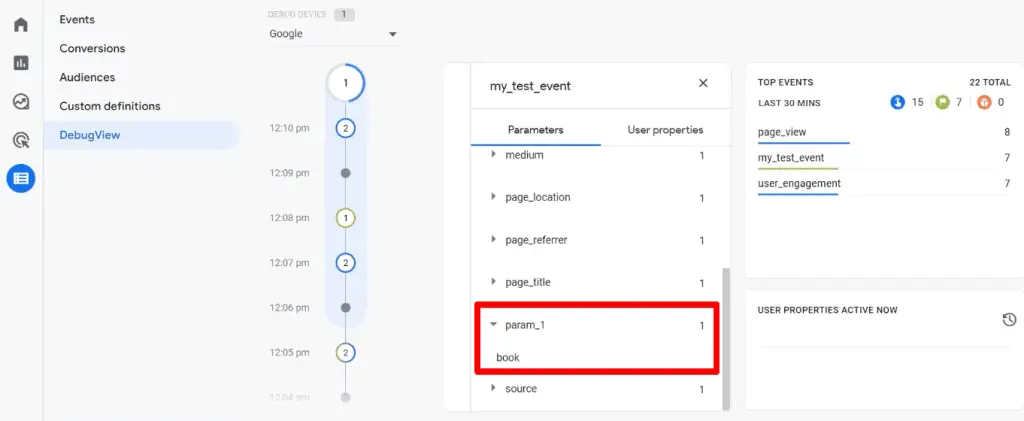Click the green conversions flag icon showing 7
This screenshot has width=1024, height=421.
pos(941,102)
